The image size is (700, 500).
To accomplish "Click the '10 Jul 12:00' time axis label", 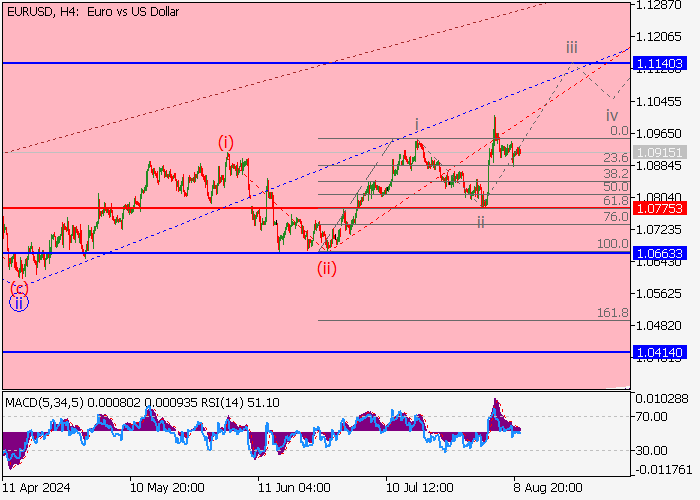I will [420, 487].
